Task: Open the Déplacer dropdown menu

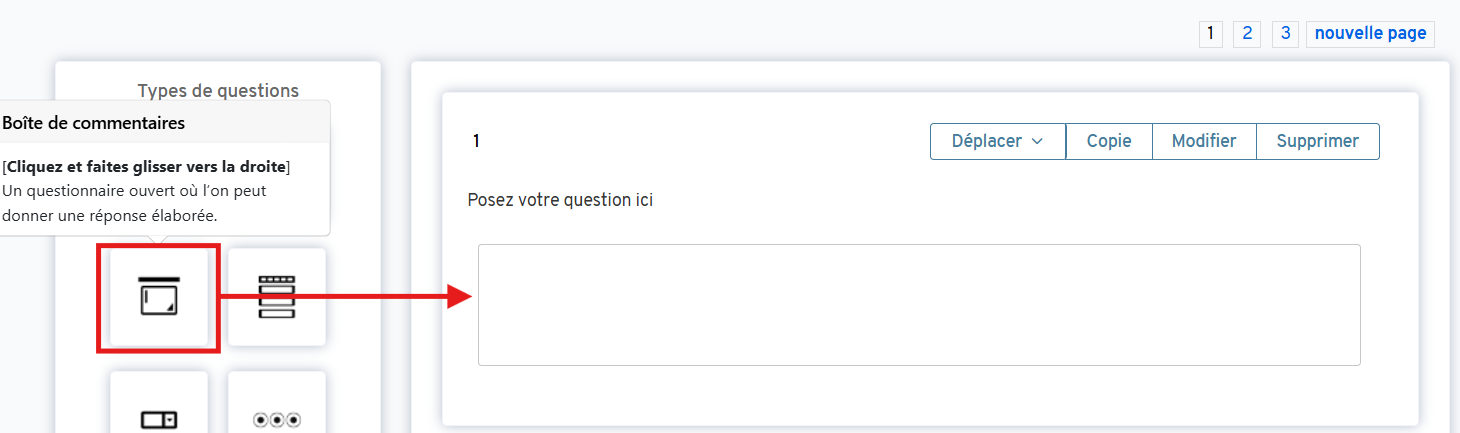Action: 997,141
